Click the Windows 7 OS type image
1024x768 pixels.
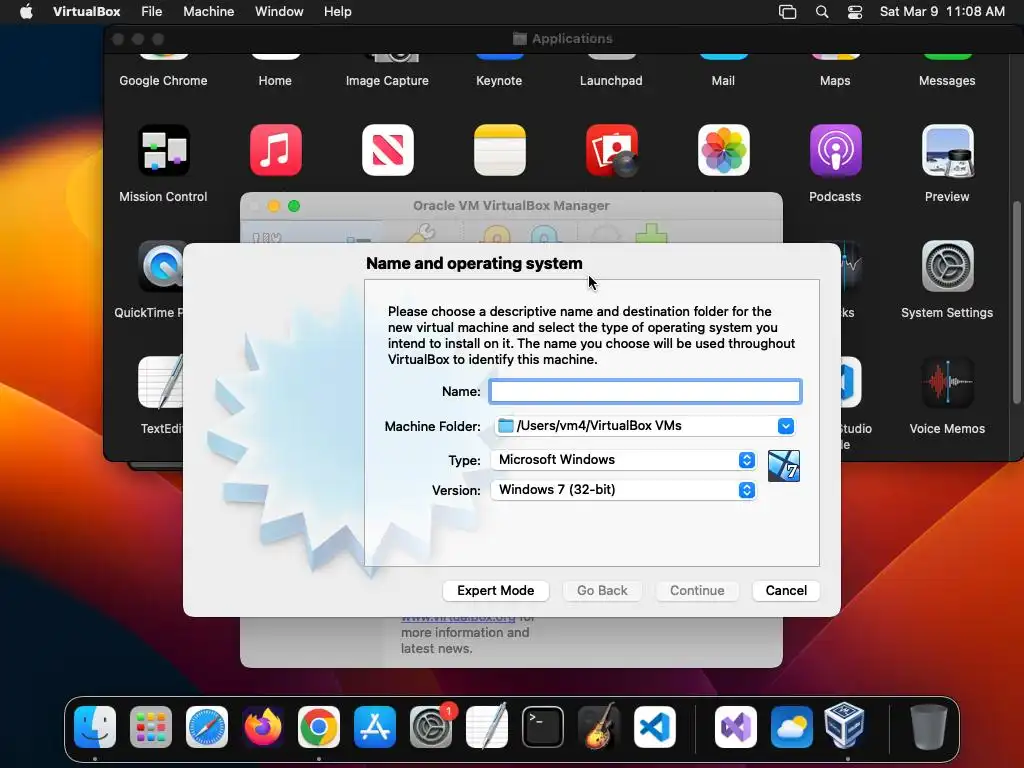784,466
